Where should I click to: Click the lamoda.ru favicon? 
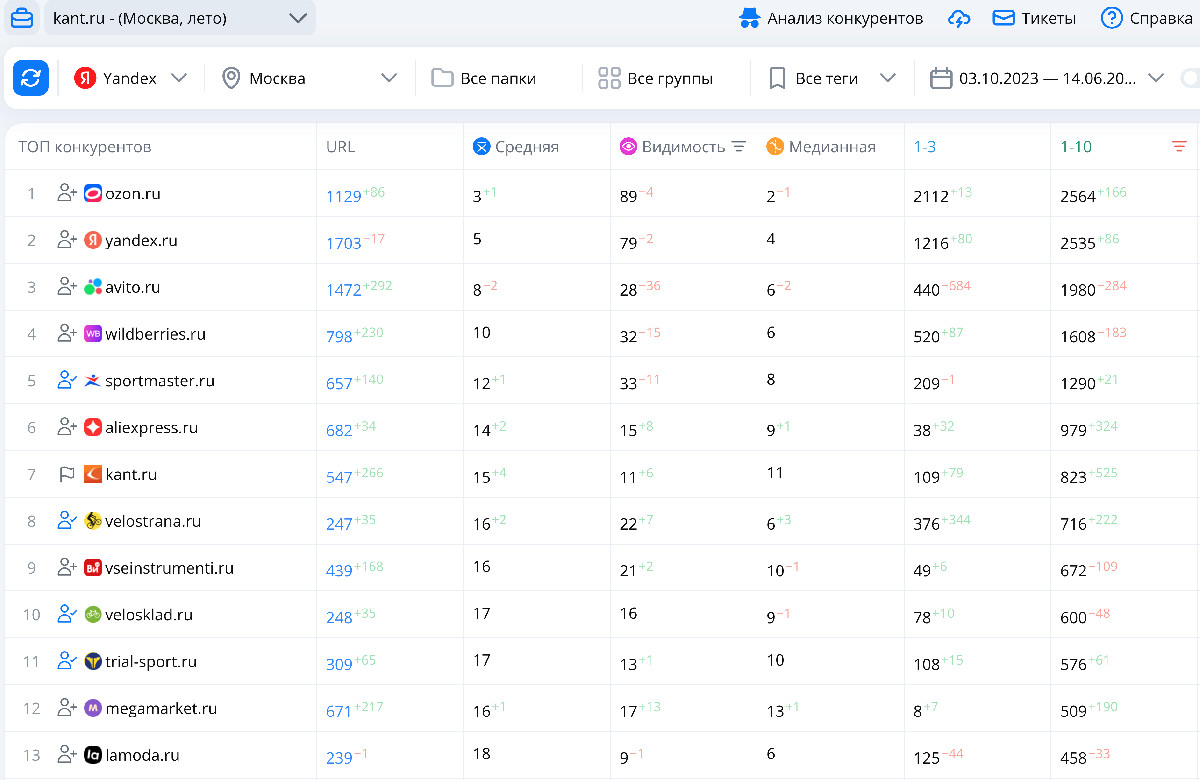click(93, 755)
